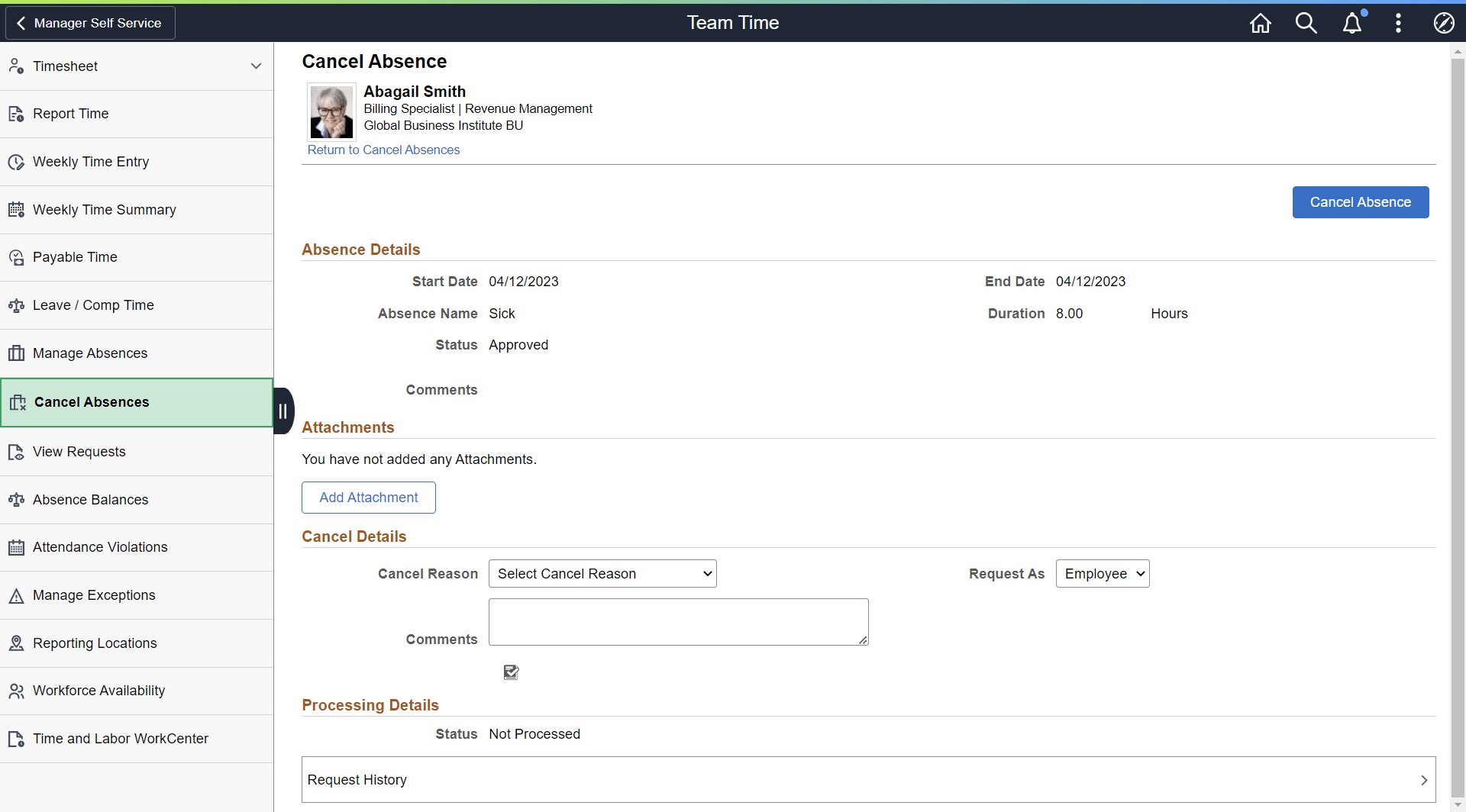Click the Add Attachment button
This screenshot has width=1466, height=812.
click(368, 497)
